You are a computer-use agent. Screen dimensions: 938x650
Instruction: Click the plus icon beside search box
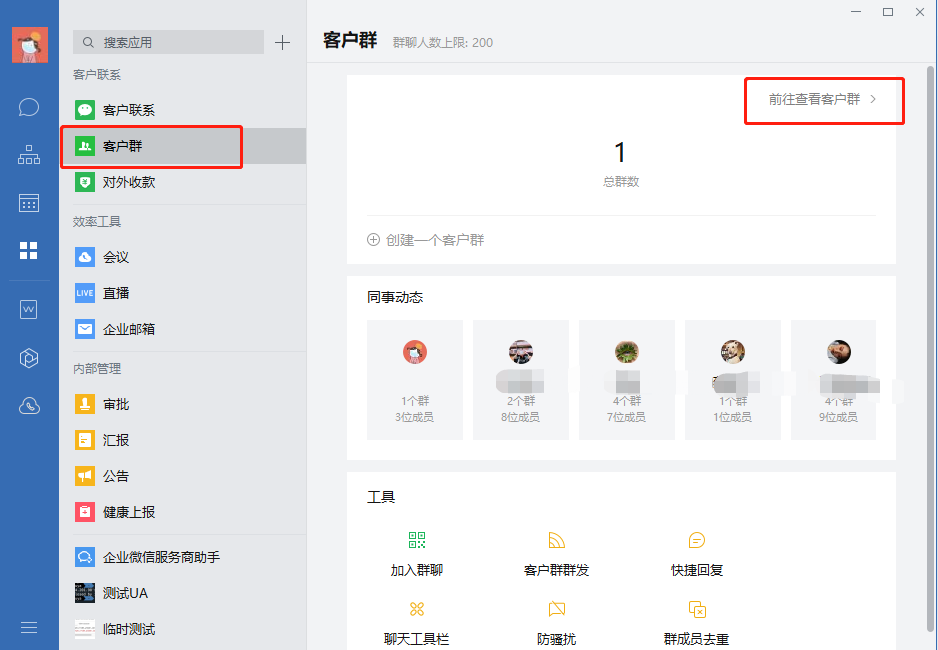tap(283, 42)
